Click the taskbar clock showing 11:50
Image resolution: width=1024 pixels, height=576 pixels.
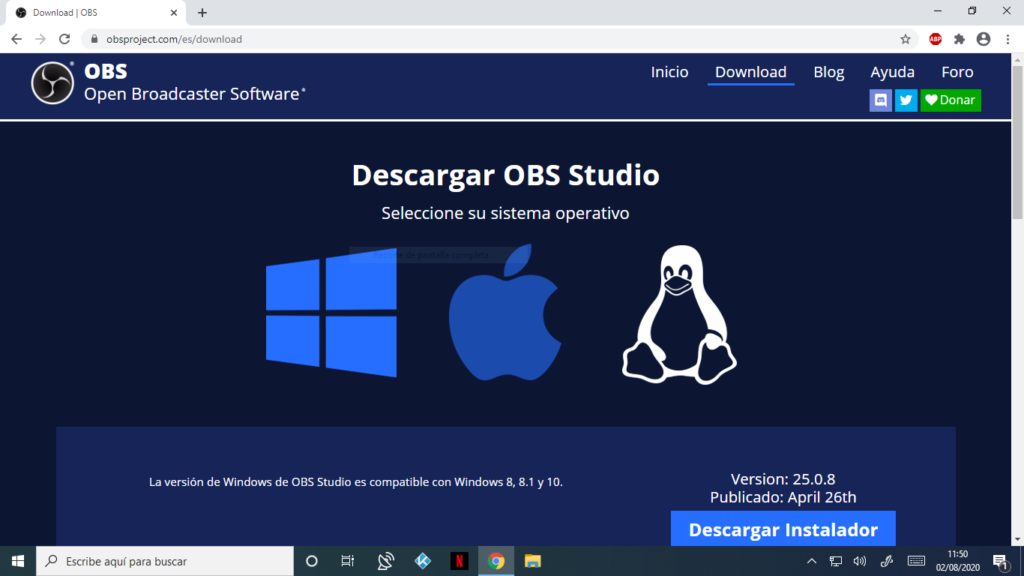tap(957, 561)
